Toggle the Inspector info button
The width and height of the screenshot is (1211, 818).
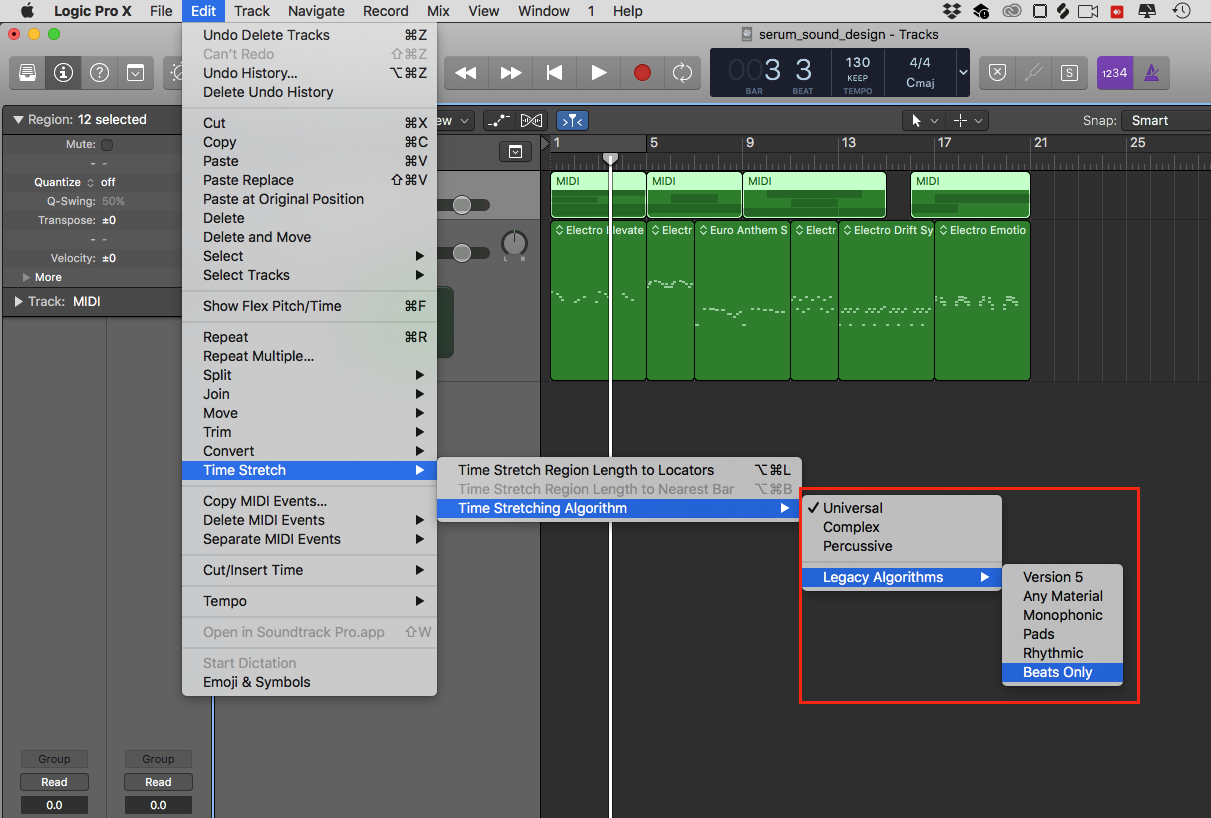tap(63, 73)
